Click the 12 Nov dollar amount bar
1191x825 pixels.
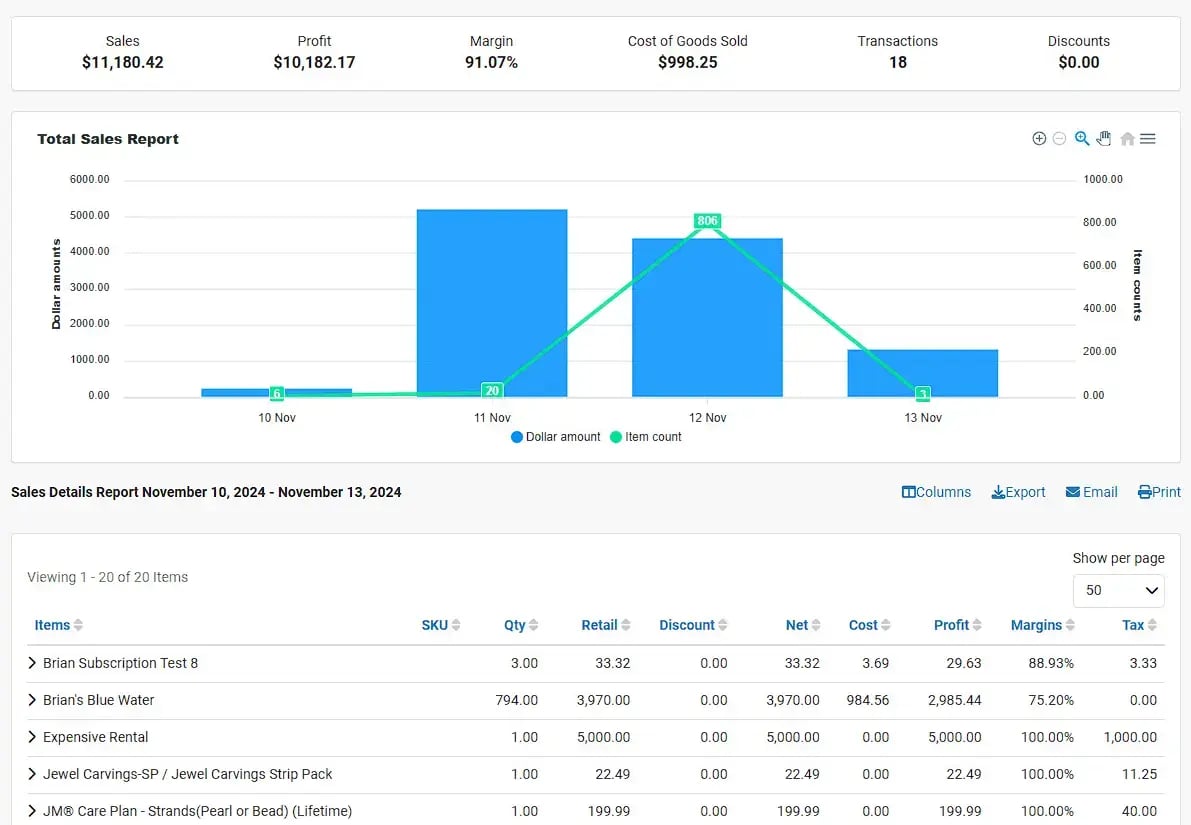[x=707, y=318]
